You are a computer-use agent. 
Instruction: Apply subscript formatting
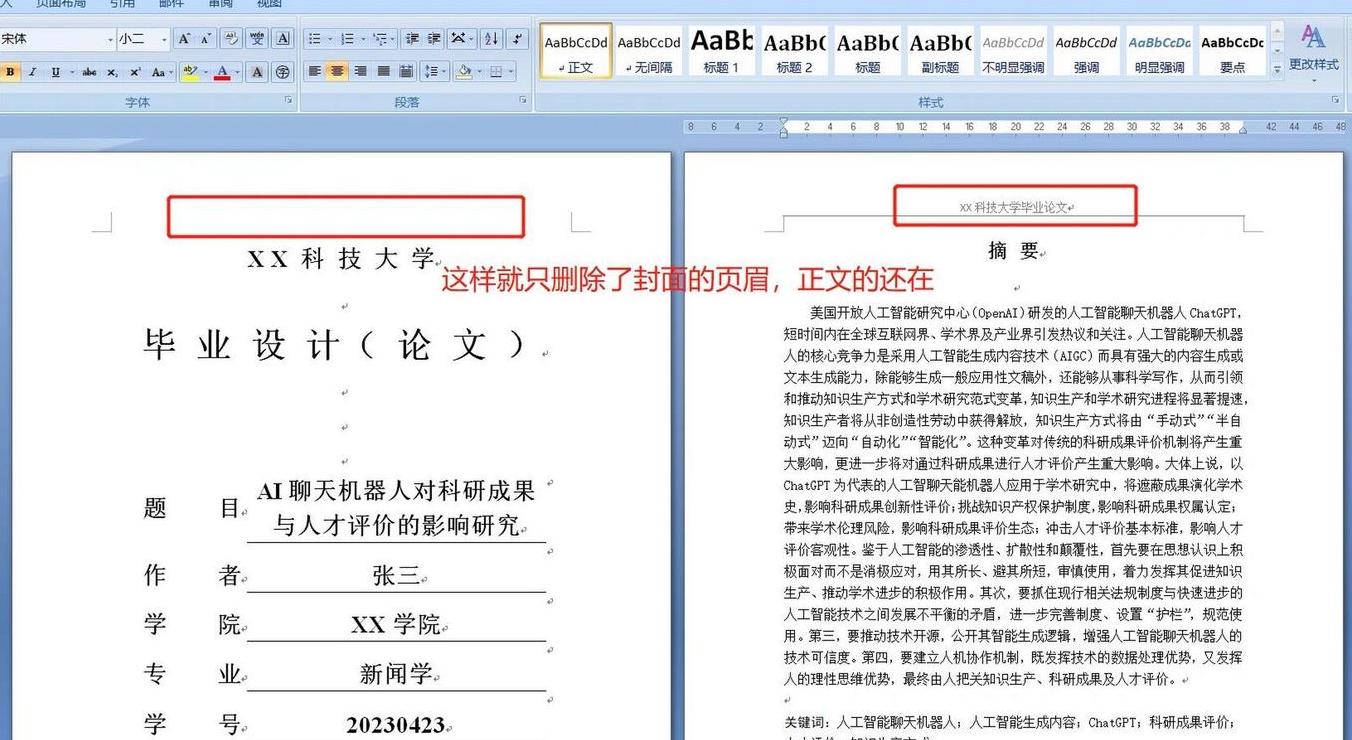[112, 72]
